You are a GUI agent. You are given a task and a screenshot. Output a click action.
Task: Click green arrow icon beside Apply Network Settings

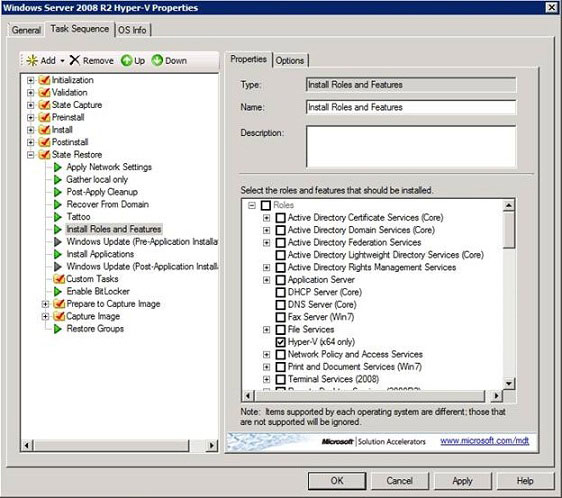(x=58, y=167)
